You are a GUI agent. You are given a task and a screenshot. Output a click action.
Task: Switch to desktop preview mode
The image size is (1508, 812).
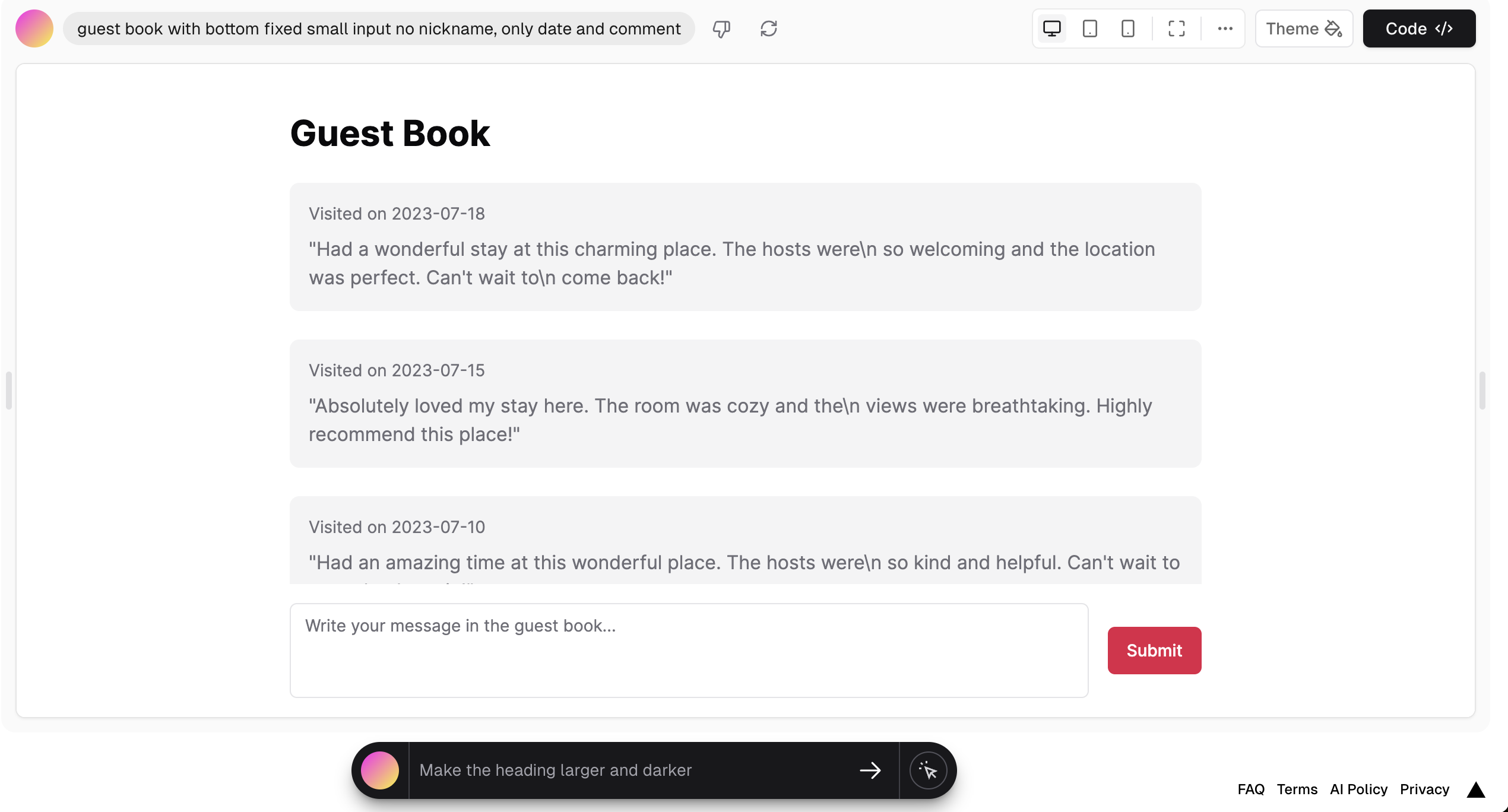point(1051,28)
